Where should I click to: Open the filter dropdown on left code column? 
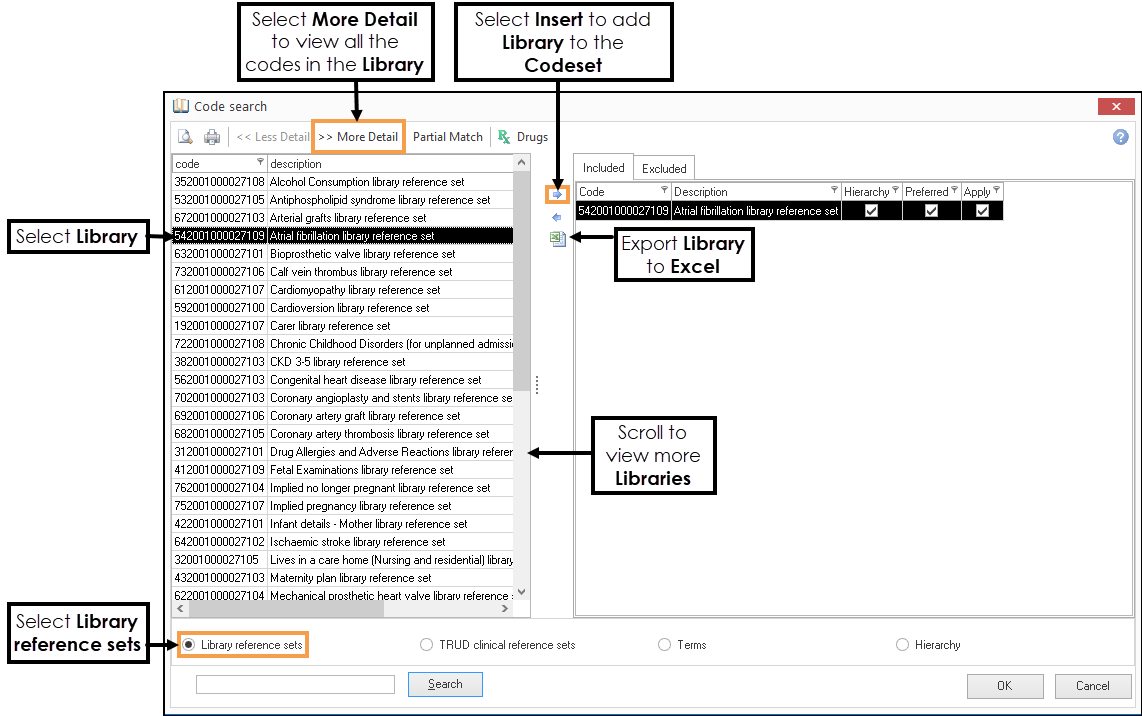(x=260, y=162)
